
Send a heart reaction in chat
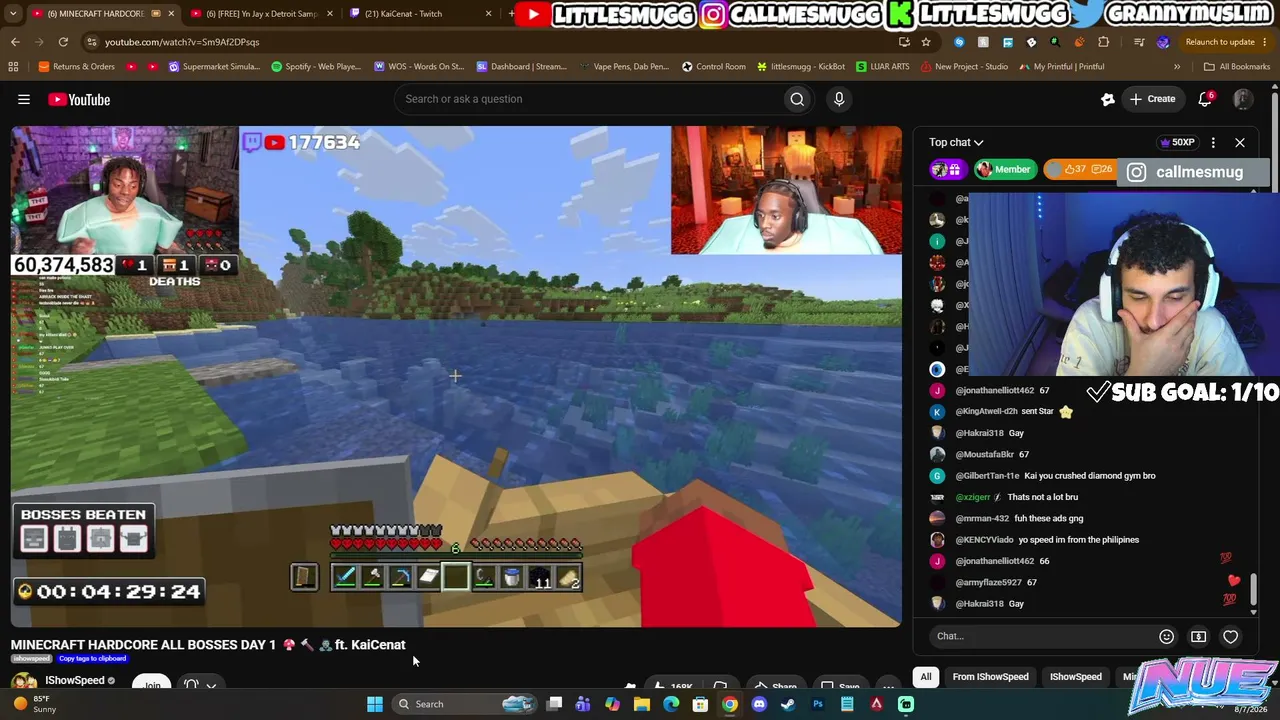point(1231,636)
